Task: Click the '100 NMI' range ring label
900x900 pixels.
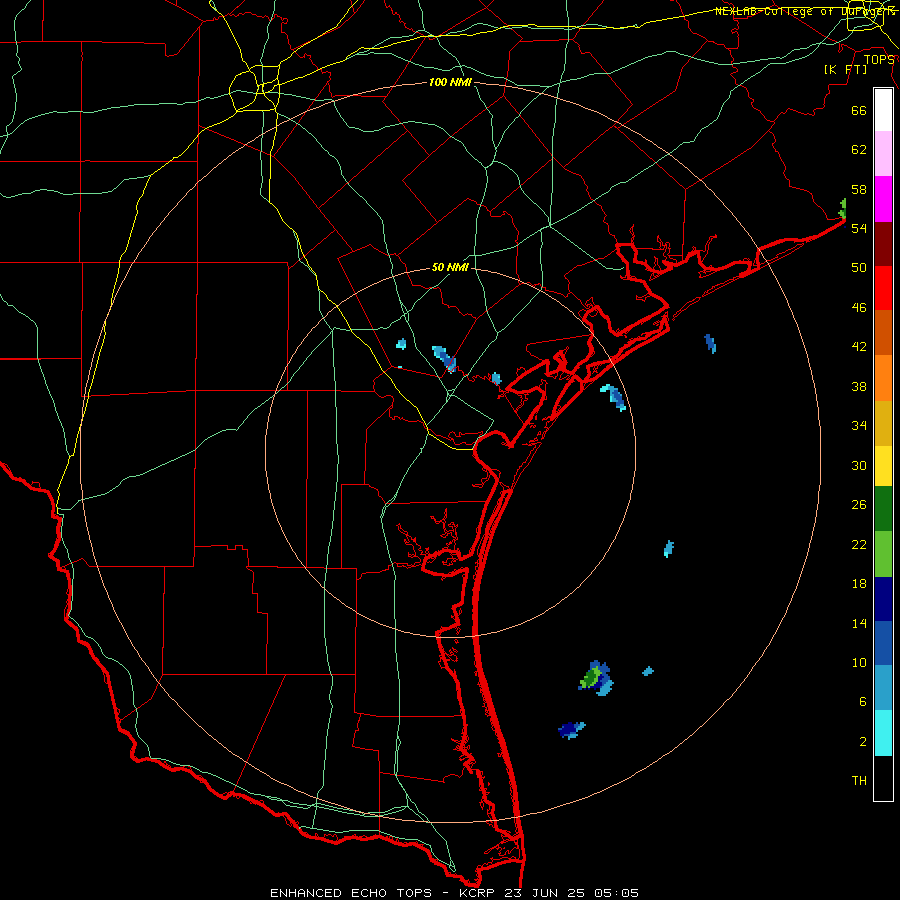Action: [450, 82]
